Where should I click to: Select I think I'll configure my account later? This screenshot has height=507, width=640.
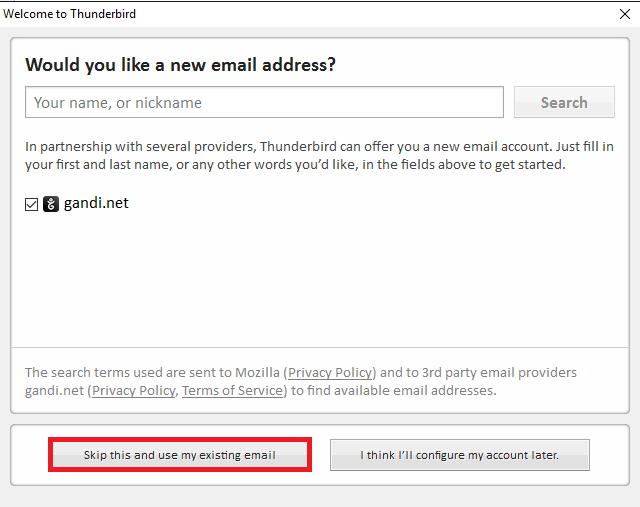(460, 455)
